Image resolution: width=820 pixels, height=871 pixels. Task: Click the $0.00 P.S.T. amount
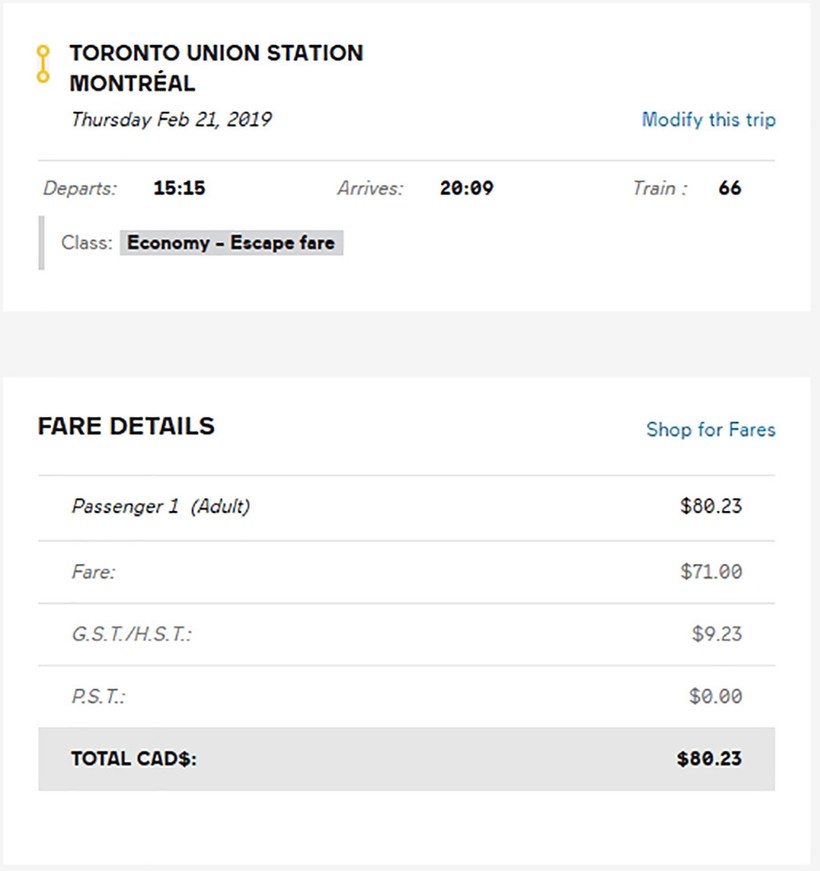[x=715, y=696]
